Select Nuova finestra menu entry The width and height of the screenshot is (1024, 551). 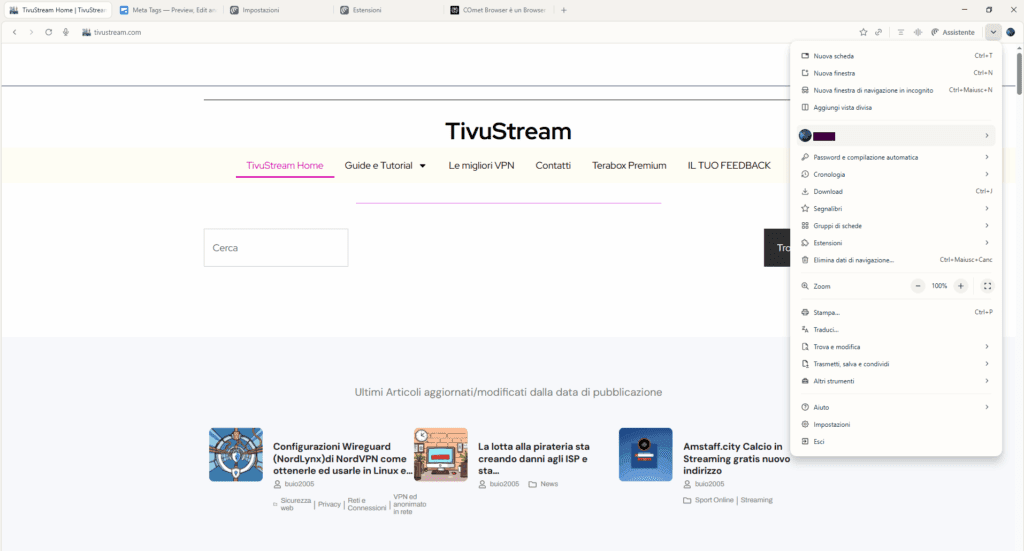[896, 73]
